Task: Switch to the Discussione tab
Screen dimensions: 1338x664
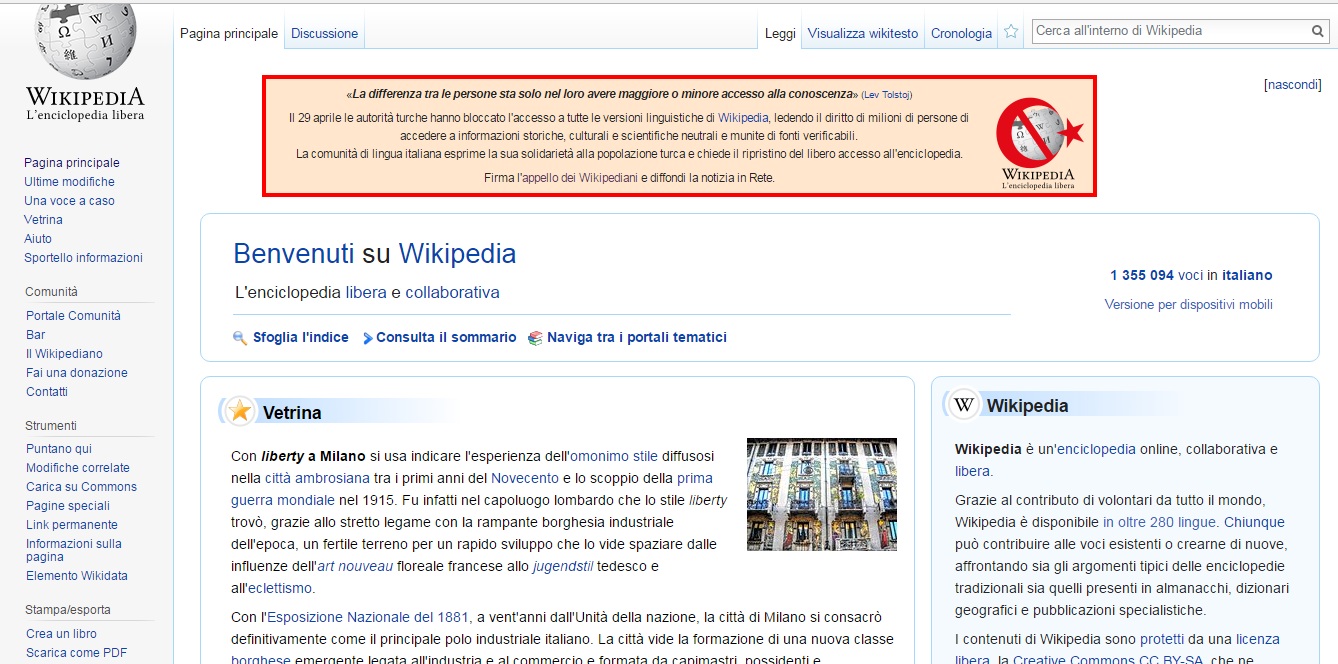Action: 324,33
